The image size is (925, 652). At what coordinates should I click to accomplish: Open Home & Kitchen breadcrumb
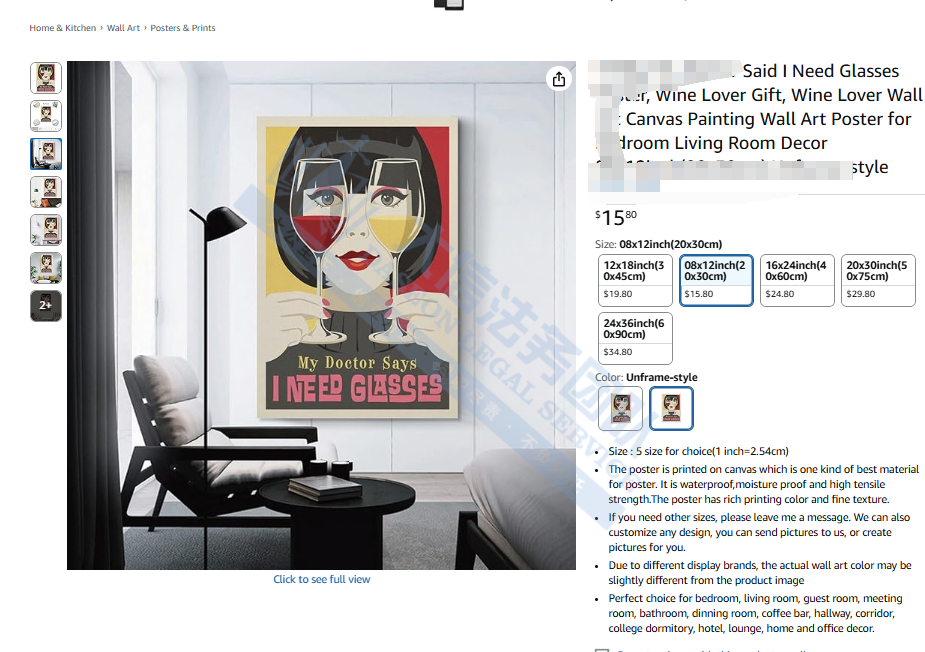point(63,28)
